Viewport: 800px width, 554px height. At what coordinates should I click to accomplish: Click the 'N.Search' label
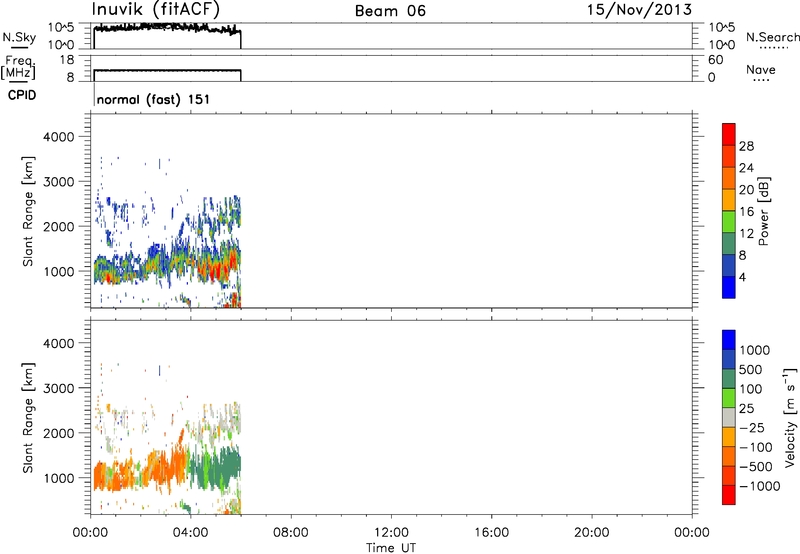(772, 37)
